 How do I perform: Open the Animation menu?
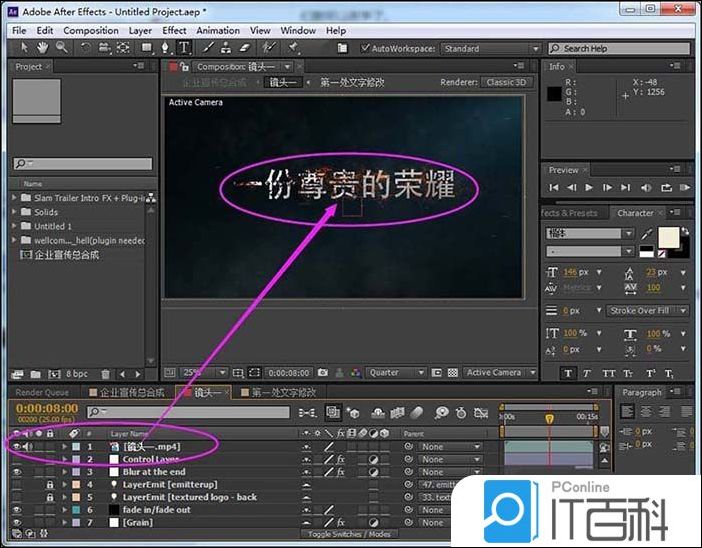(x=217, y=31)
